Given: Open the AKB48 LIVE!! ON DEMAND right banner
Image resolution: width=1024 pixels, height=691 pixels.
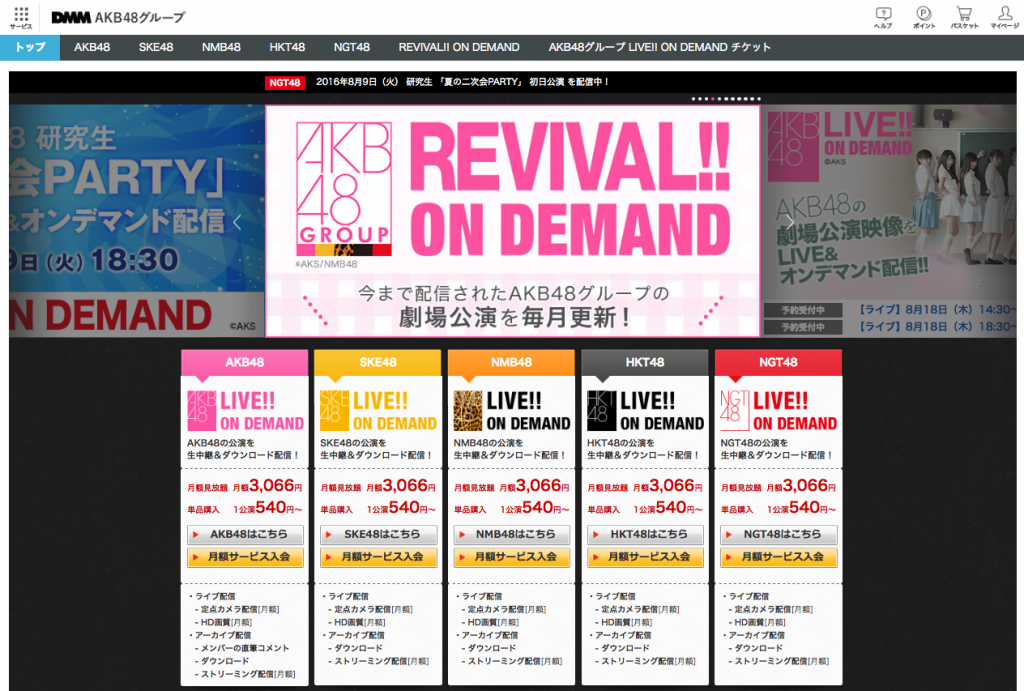Looking at the screenshot, I should point(889,221).
